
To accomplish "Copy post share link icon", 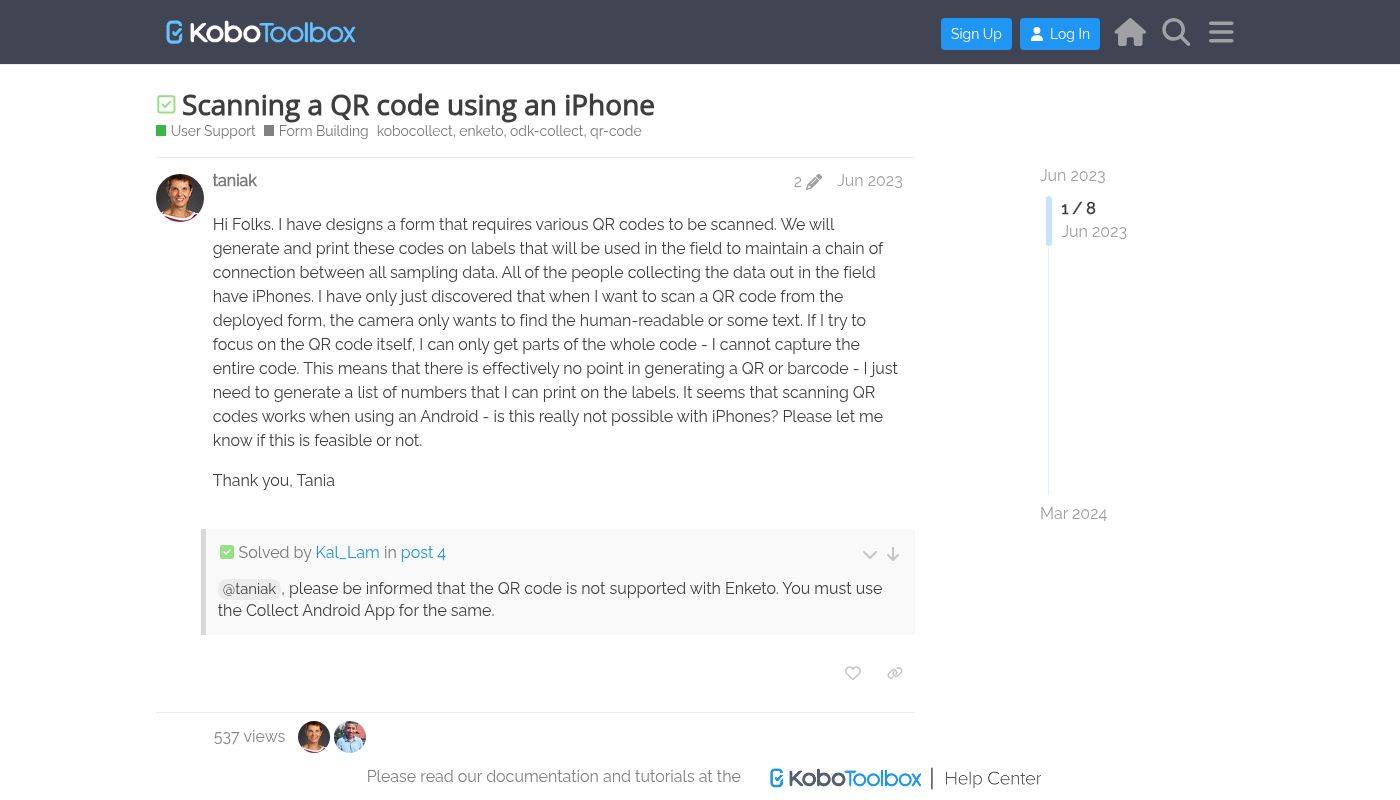I will pos(895,674).
